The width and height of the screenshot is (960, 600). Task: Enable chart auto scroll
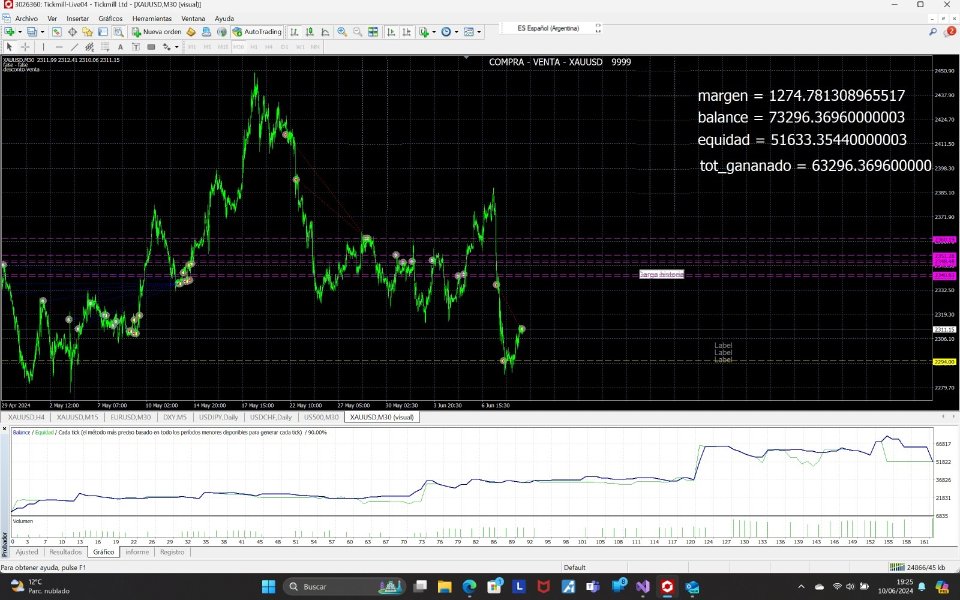point(390,31)
